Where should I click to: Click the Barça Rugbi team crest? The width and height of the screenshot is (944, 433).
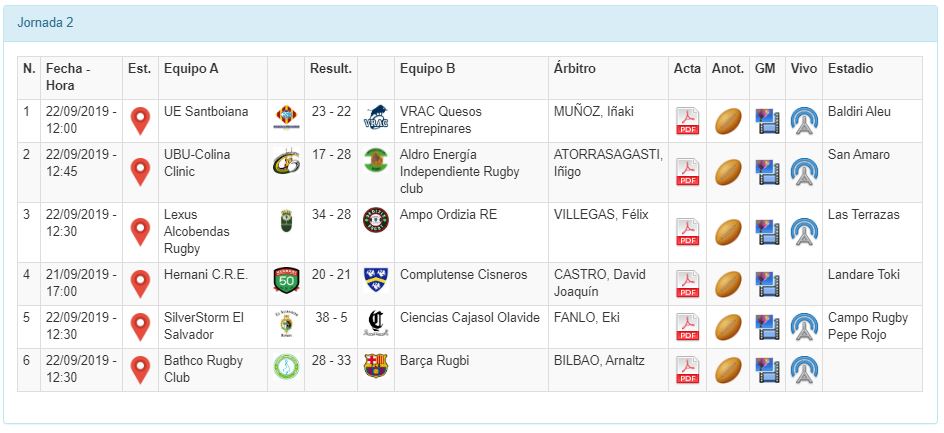coord(375,366)
